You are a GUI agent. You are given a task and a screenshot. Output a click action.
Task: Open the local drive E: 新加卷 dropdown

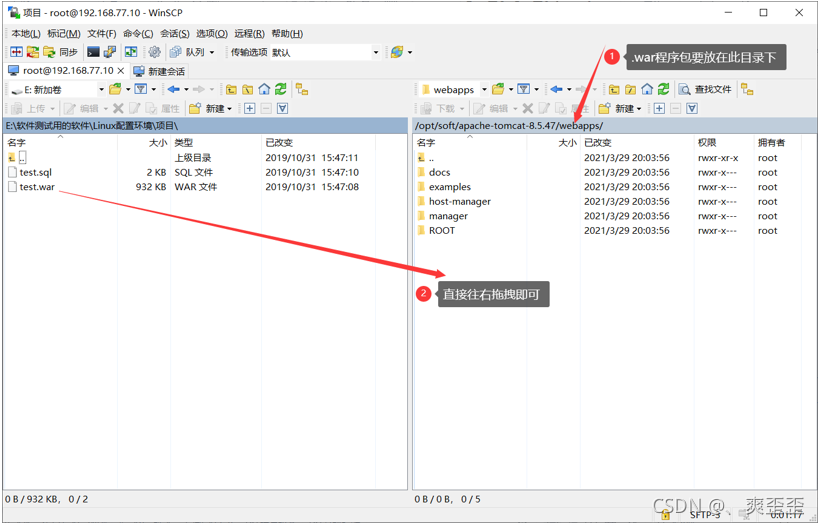pyautogui.click(x=57, y=90)
